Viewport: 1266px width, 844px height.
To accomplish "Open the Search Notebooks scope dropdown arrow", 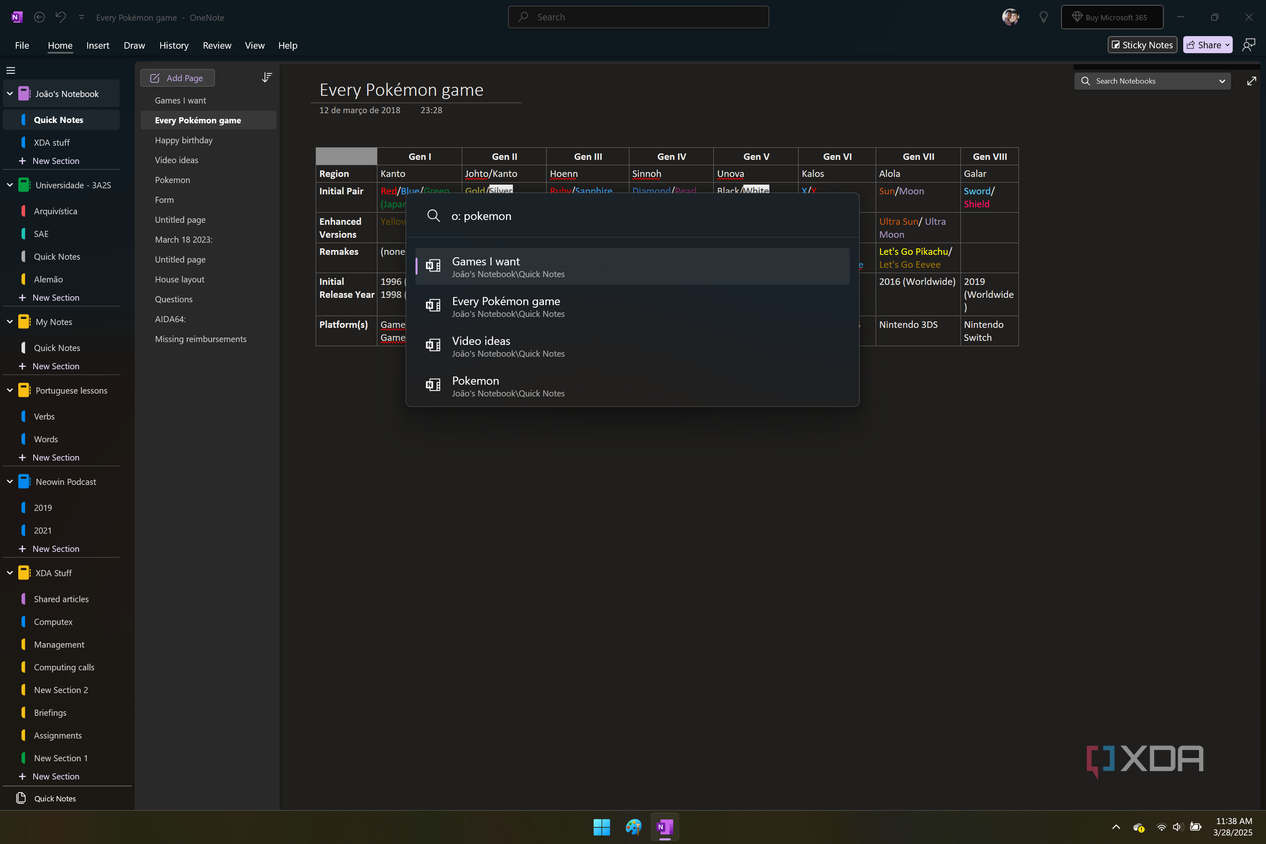I will click(1222, 81).
